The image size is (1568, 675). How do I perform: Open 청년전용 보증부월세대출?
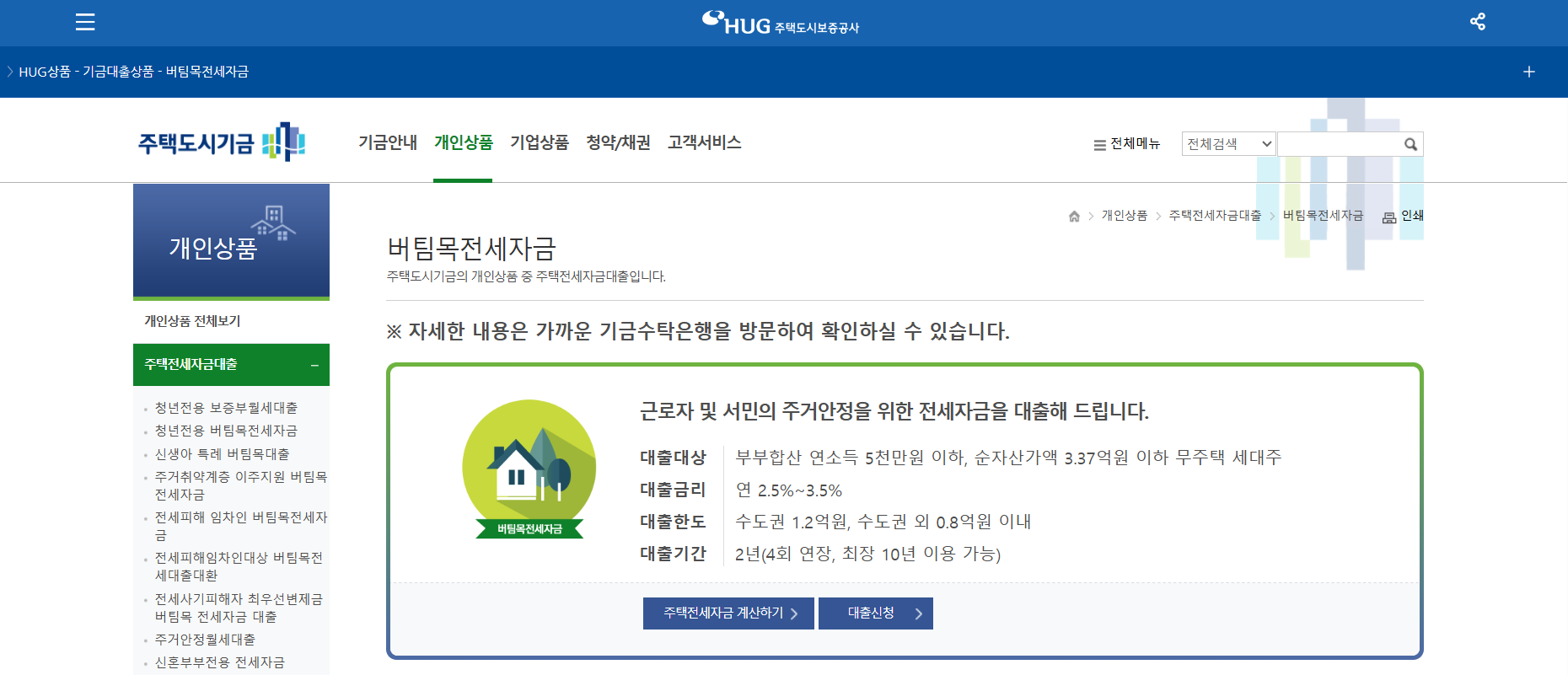tap(226, 408)
